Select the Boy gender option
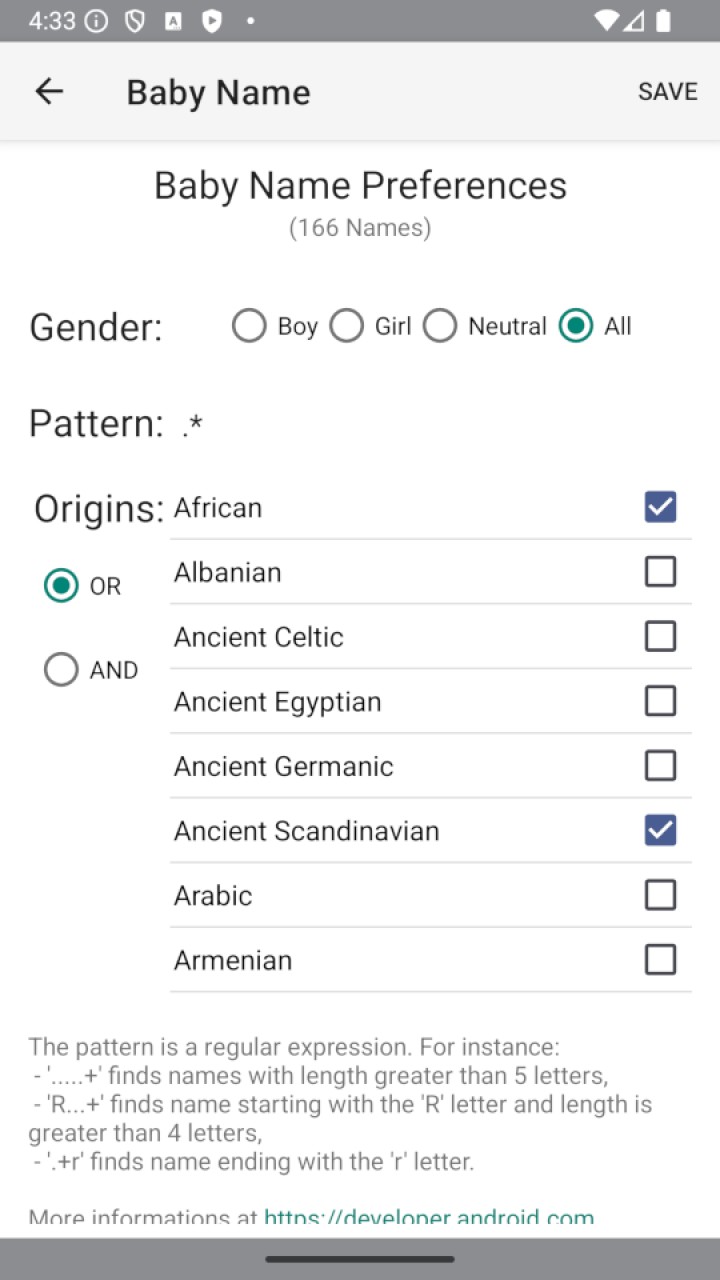Viewport: 720px width, 1280px height. pos(275,326)
